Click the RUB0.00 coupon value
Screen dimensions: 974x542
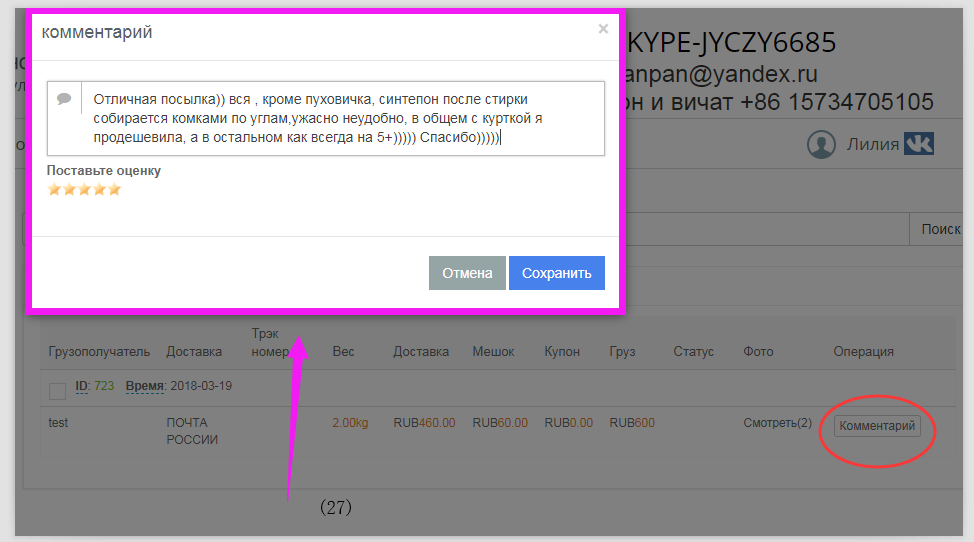(x=569, y=423)
